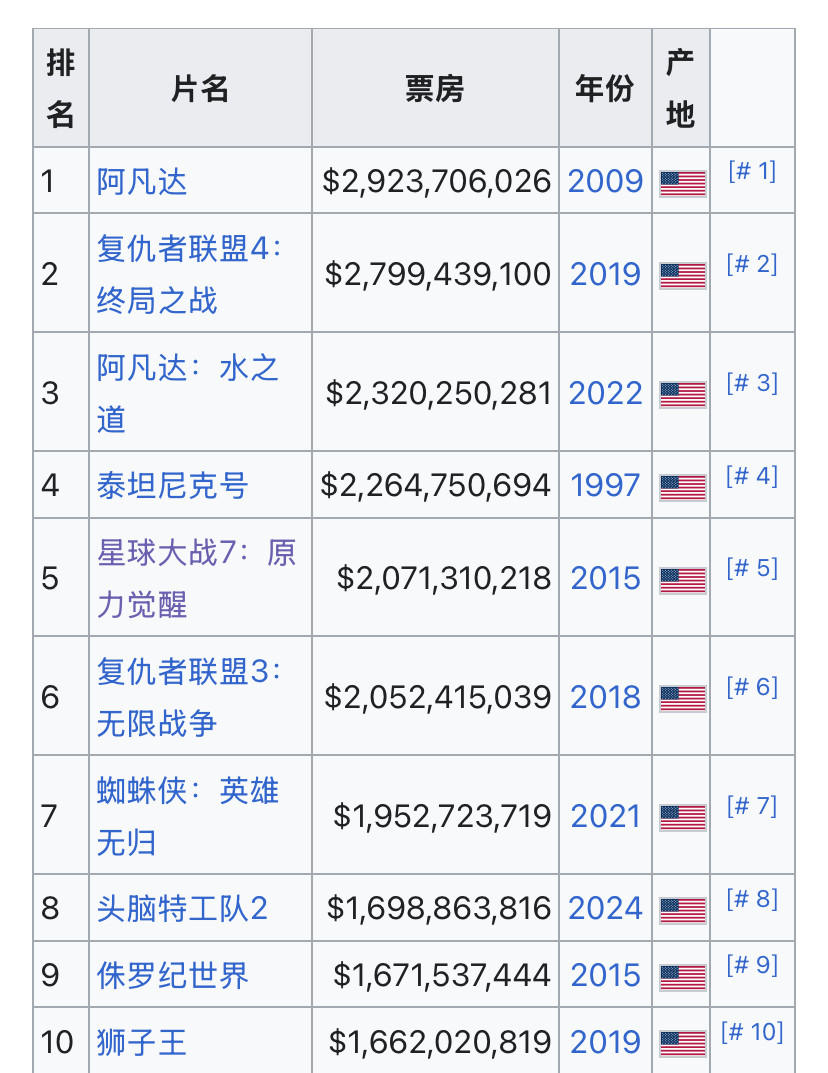The image size is (828, 1073).
Task: Click the US flag in Titanic row
Action: 682,487
